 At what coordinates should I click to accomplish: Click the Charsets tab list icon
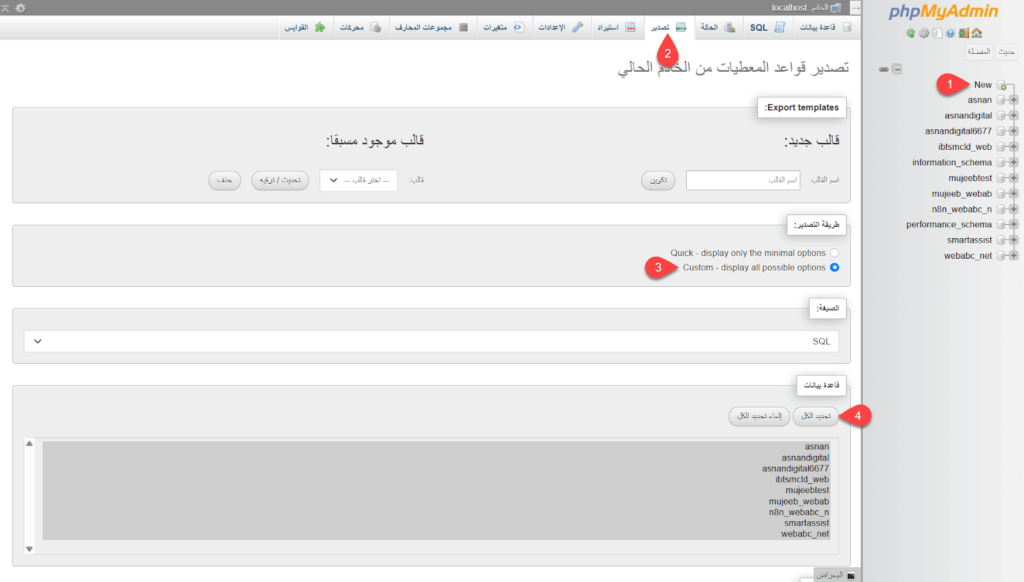click(464, 27)
